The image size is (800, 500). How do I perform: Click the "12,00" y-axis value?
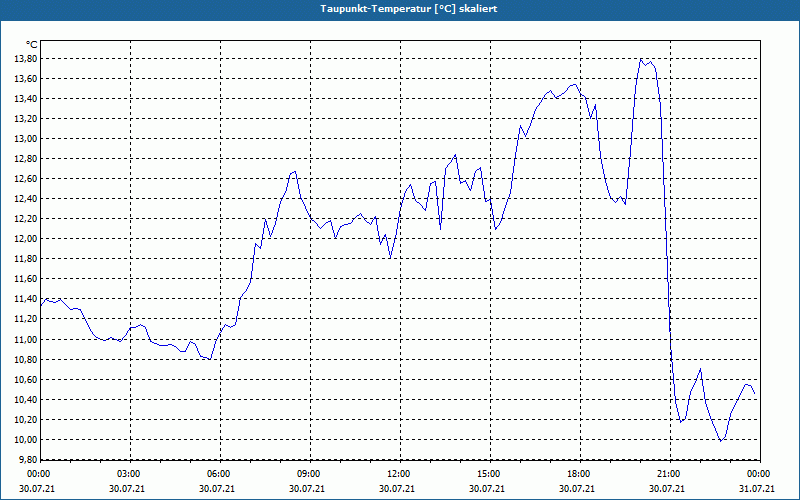(26, 239)
